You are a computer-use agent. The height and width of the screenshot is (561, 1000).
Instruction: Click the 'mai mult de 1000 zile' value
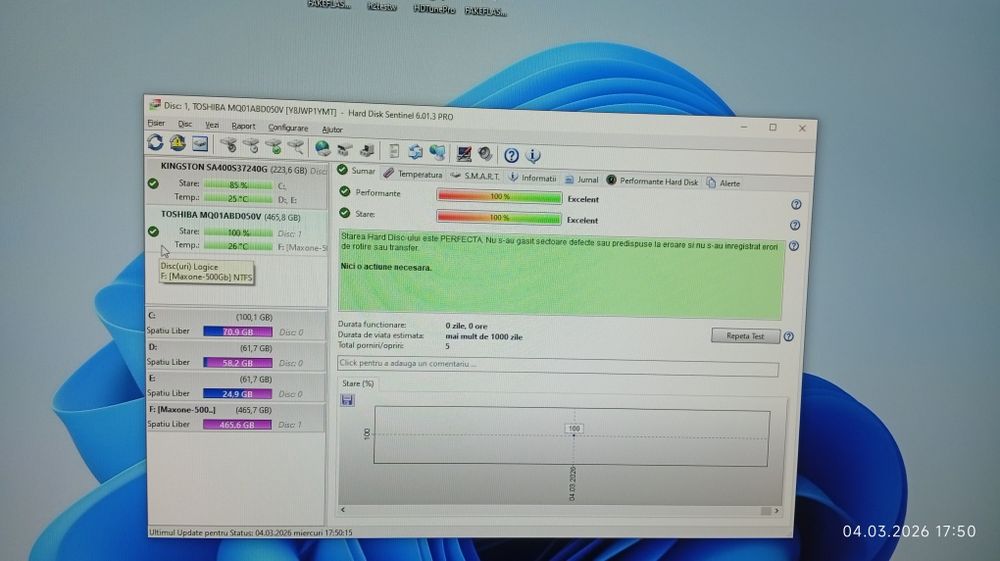tap(484, 337)
